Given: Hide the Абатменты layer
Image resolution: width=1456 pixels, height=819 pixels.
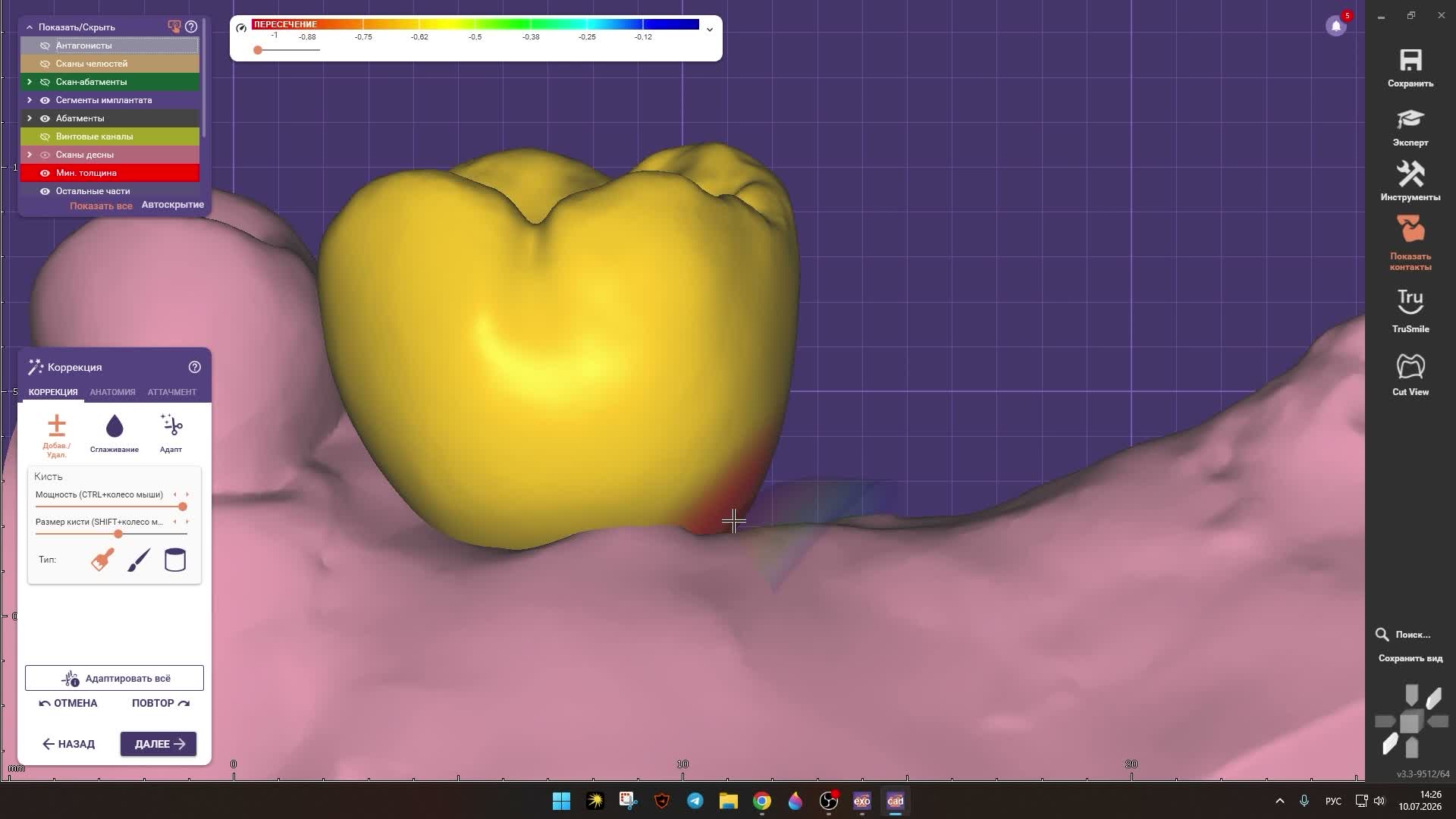Looking at the screenshot, I should [45, 118].
